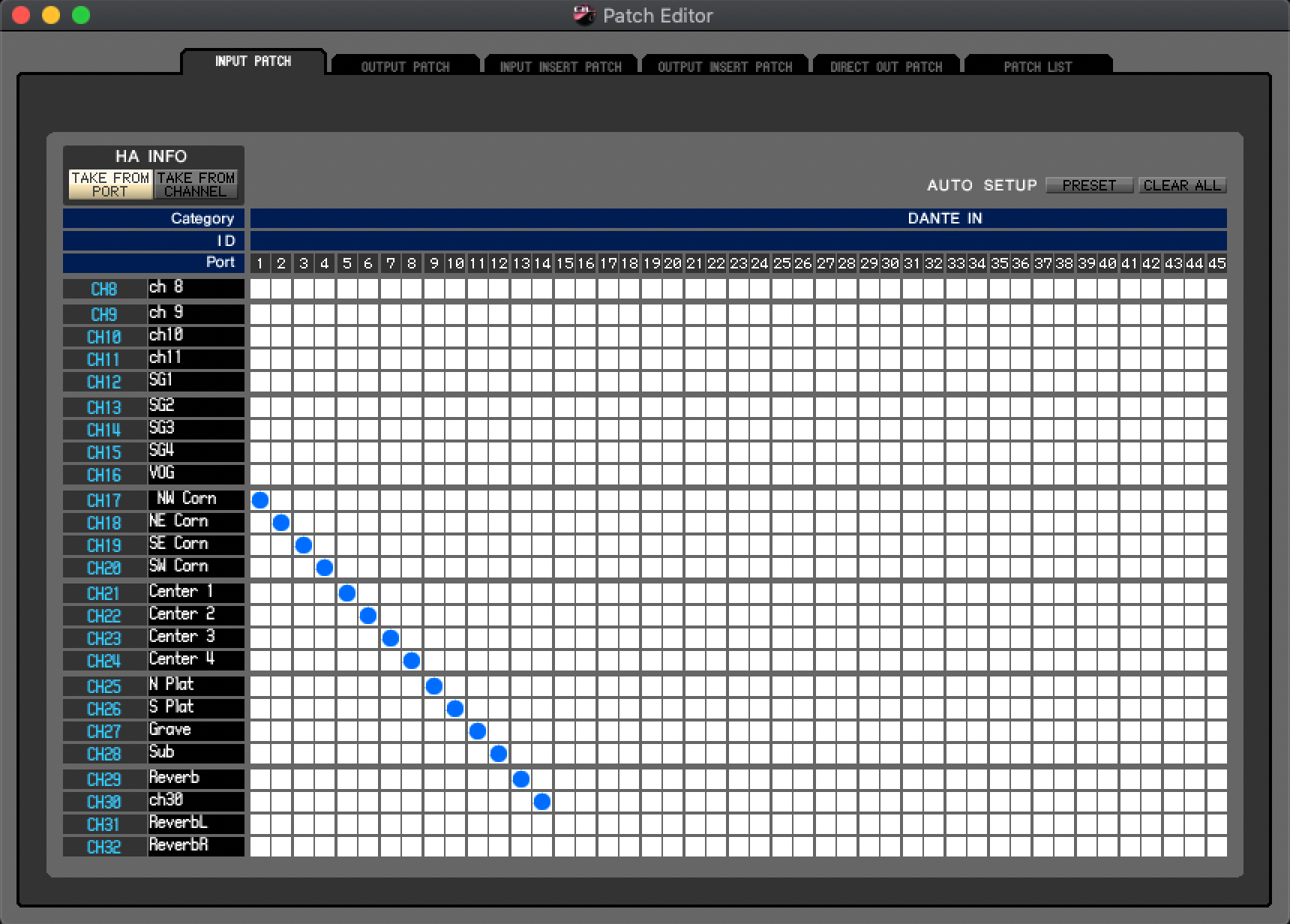Image resolution: width=1290 pixels, height=924 pixels.
Task: Click the Patch Editor title icon
Action: click(584, 15)
